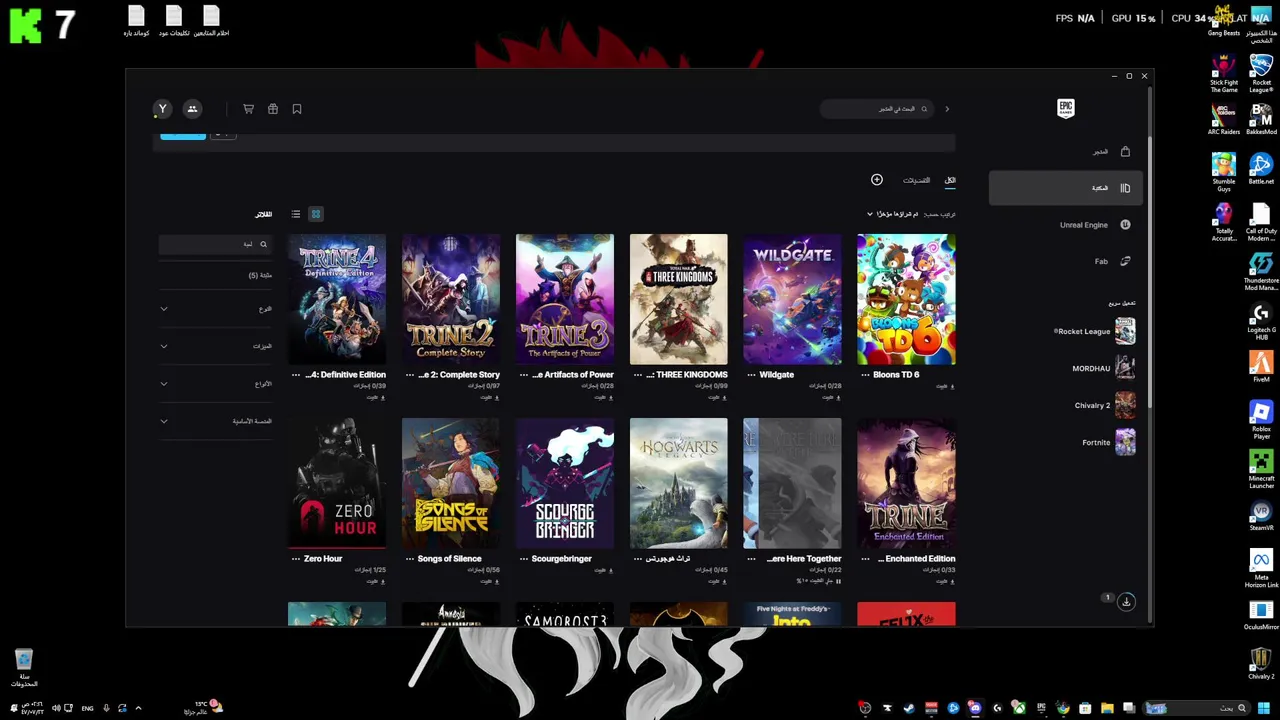
Task: Click Install under Bloons TD 6
Action: click(x=944, y=386)
